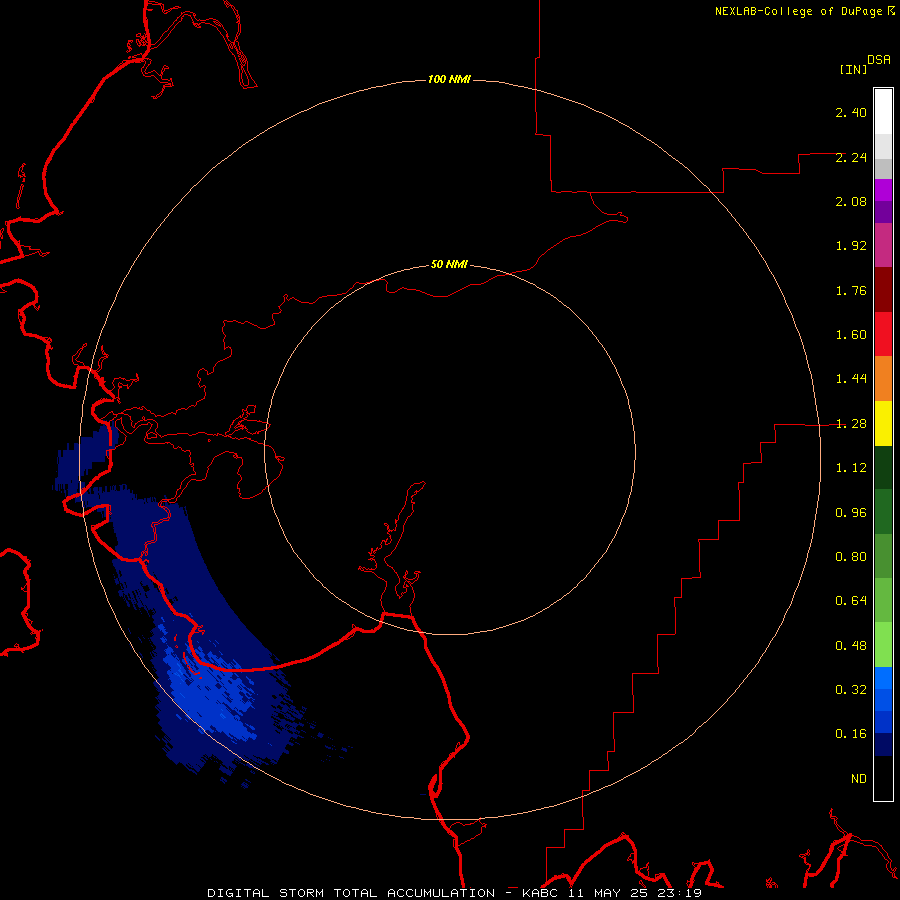900x900 pixels.
Task: Click the 50 NMI range ring label
Action: coord(449,264)
